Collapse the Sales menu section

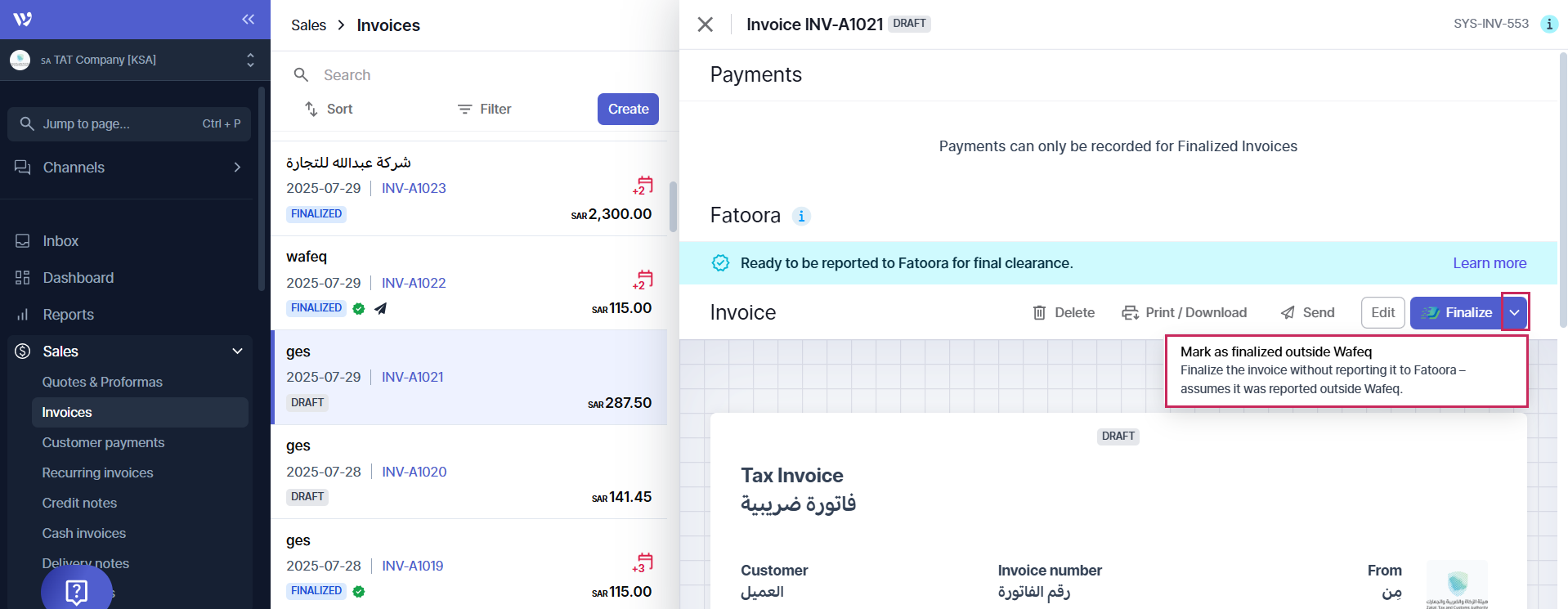[x=237, y=352]
